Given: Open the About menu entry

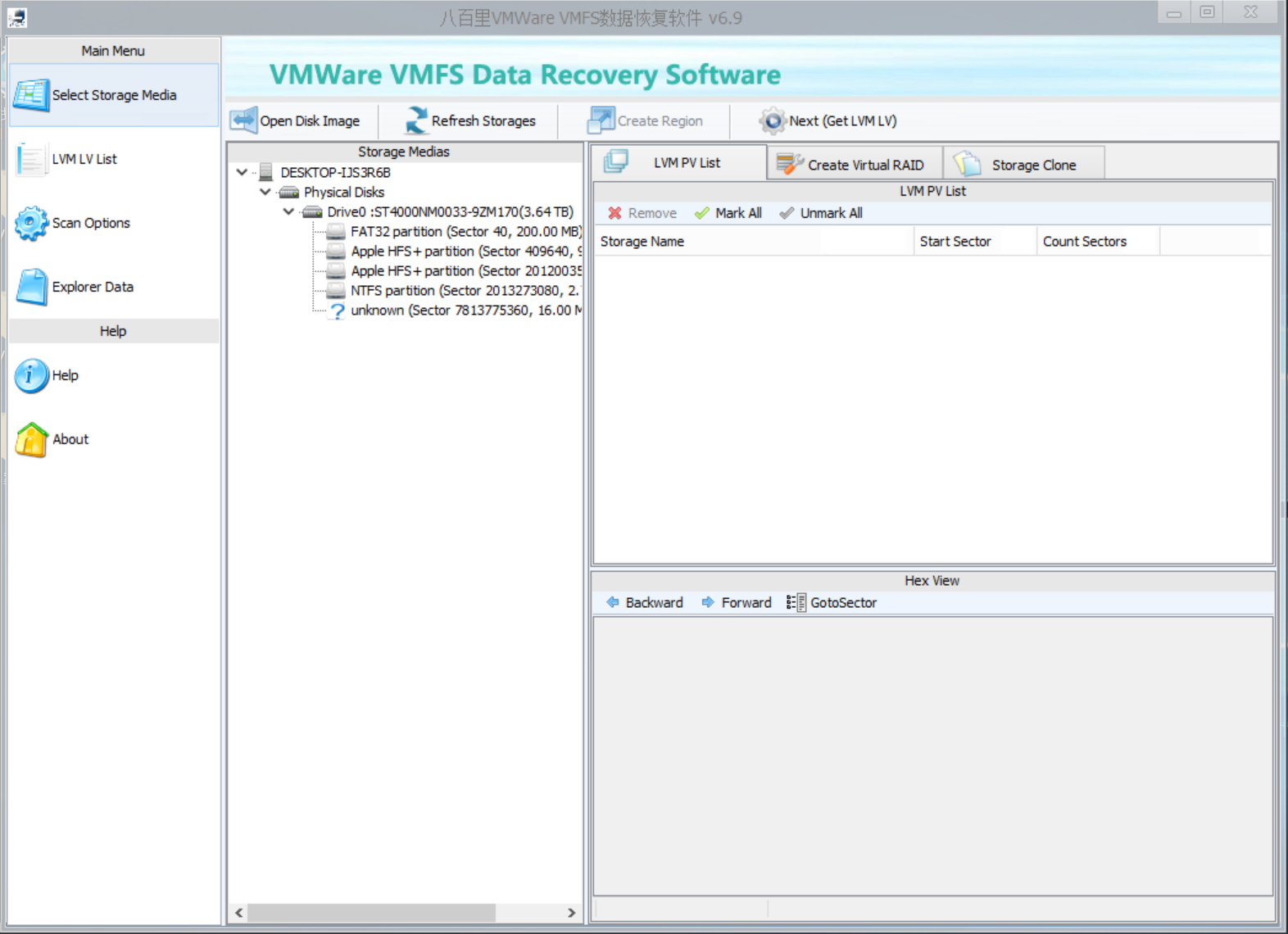Looking at the screenshot, I should [x=114, y=439].
